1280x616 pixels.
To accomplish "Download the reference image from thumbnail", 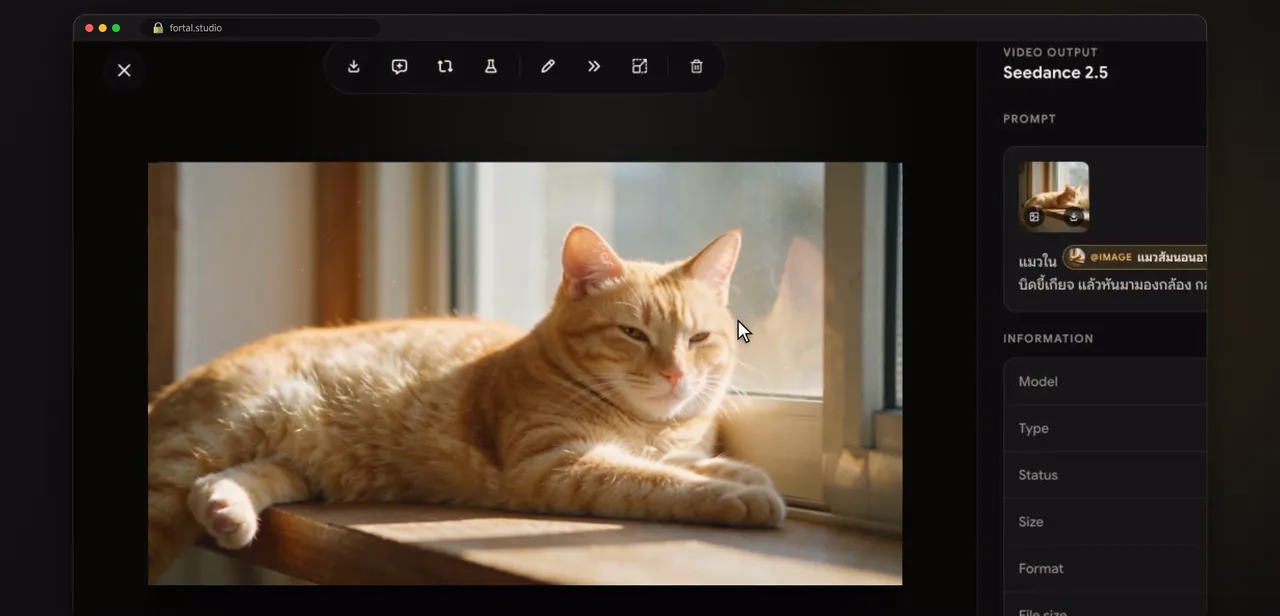I will pos(1073,216).
